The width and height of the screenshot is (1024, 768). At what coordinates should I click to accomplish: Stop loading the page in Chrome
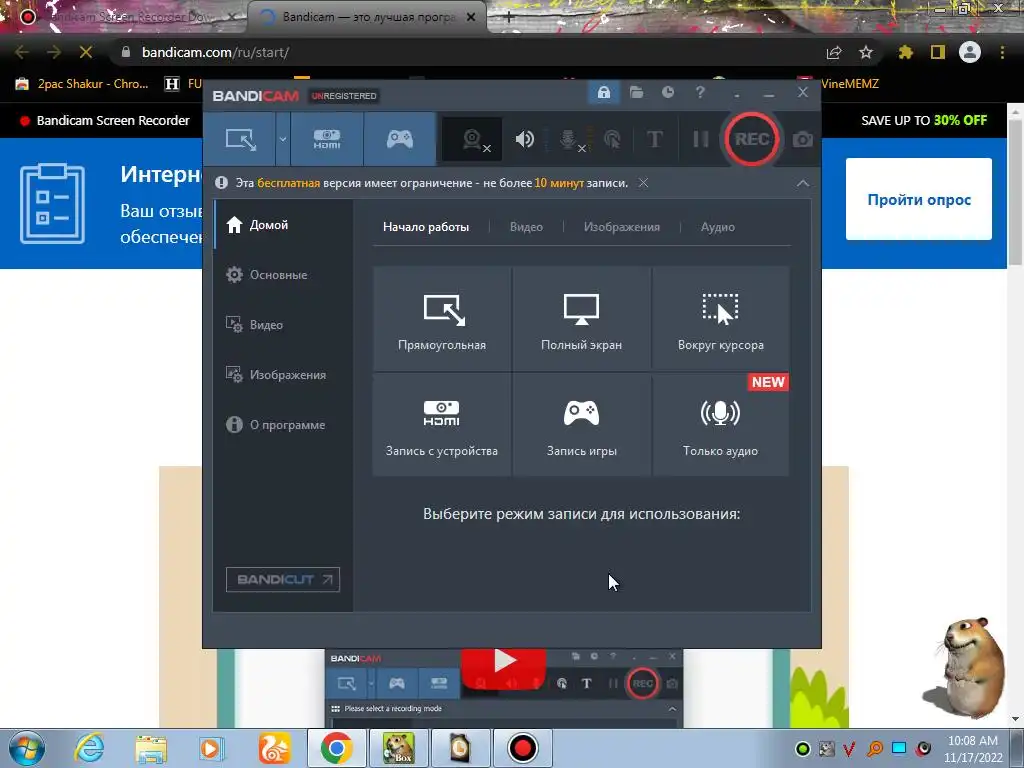coord(86,52)
